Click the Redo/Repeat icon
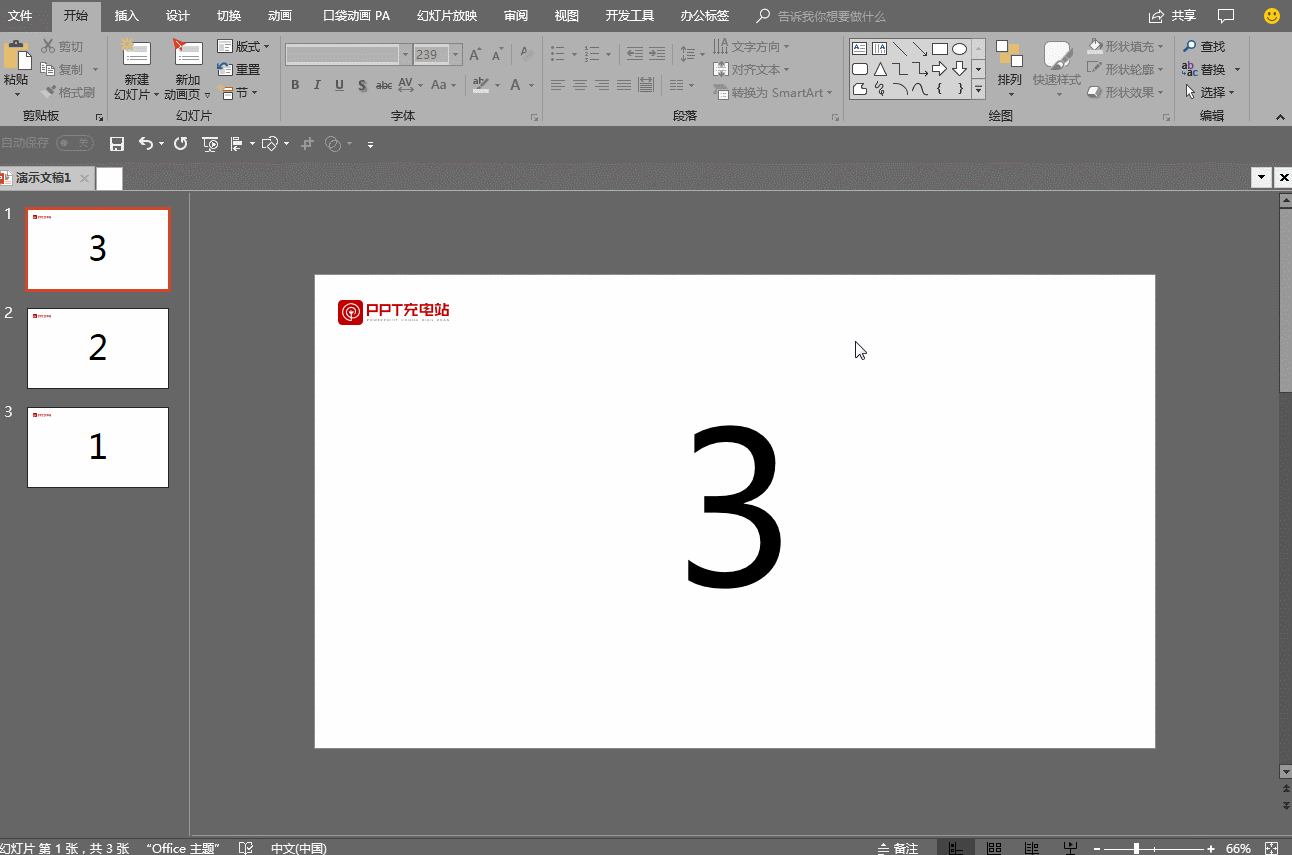This screenshot has height=855, width=1292. (x=181, y=144)
